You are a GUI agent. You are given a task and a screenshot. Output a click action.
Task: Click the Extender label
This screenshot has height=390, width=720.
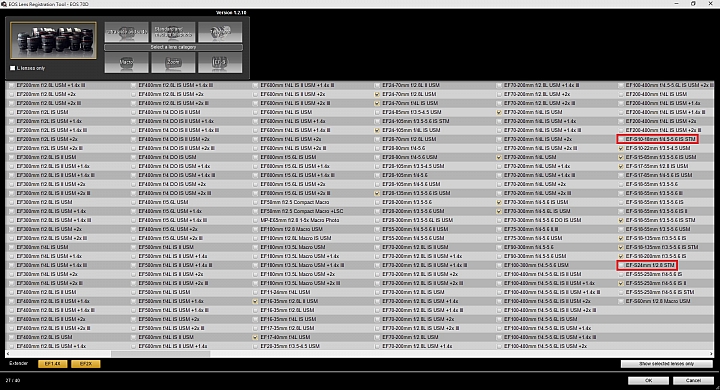[x=18, y=363]
